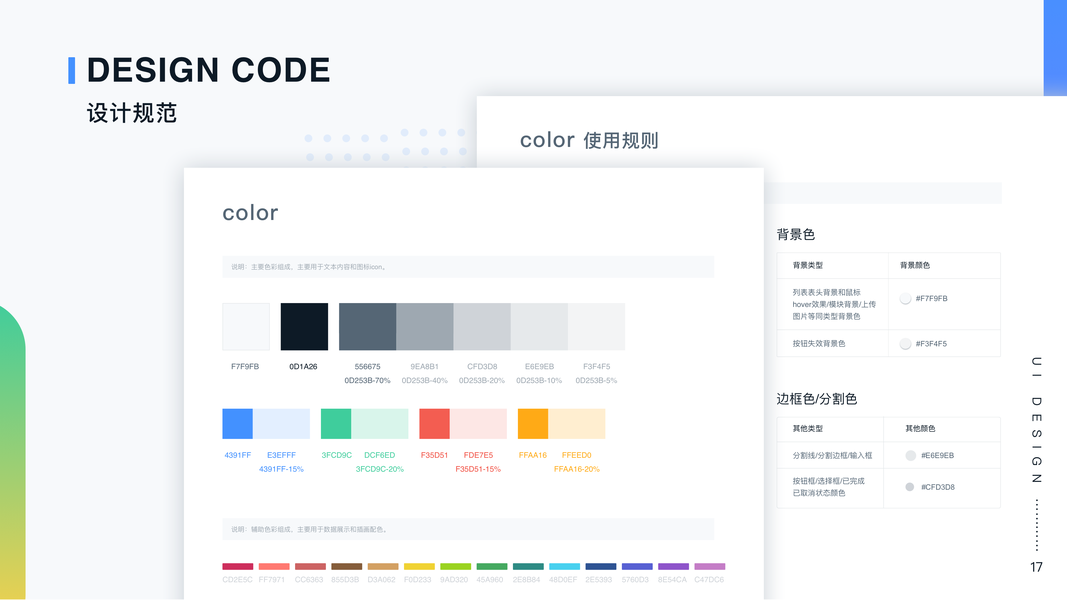Click the 0D253B-40% opacity label
Viewport: 1067px width, 600px height.
pos(425,380)
